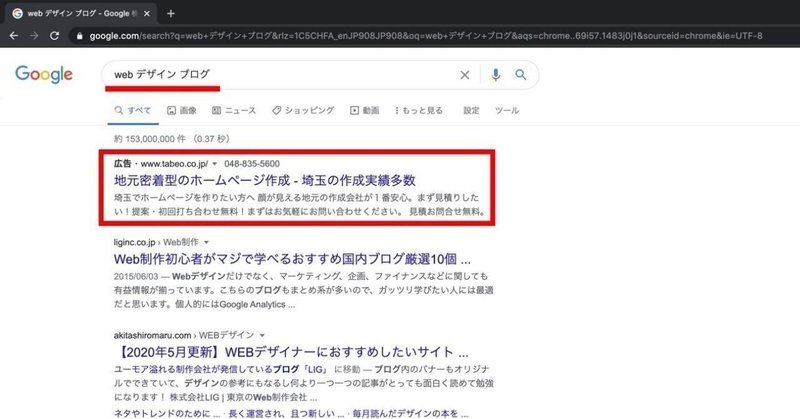The image size is (800, 419).
Task: Click the 毎月読んだデザインの本を sitelink
Action: click(410, 413)
